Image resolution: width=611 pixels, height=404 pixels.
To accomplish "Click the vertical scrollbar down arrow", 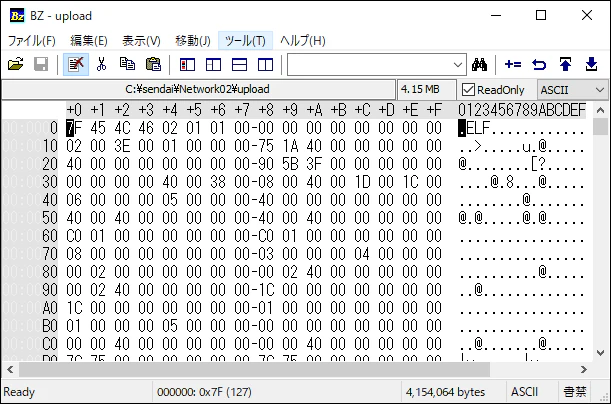I will click(x=600, y=353).
